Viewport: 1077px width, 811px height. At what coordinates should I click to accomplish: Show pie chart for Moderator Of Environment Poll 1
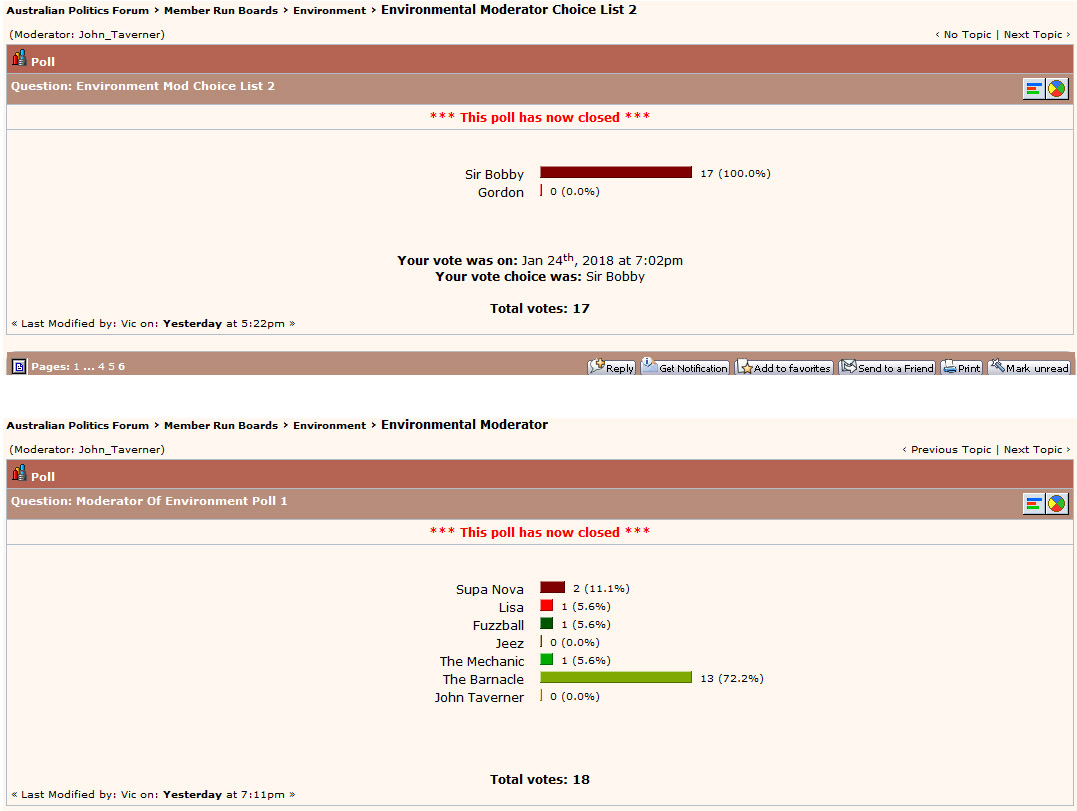pyautogui.click(x=1057, y=504)
